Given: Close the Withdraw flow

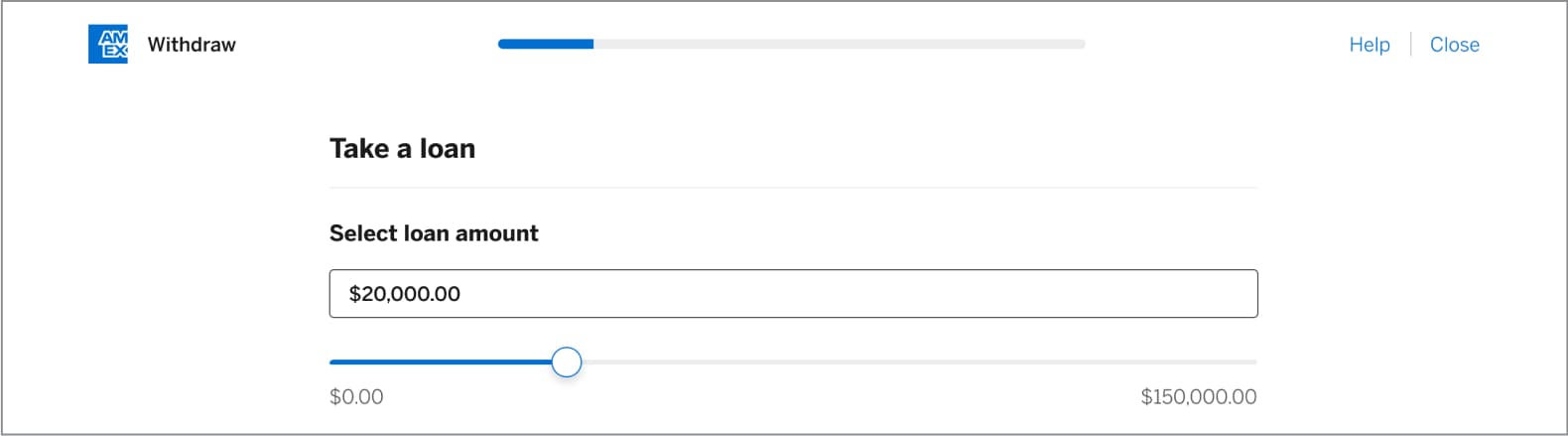Looking at the screenshot, I should pyautogui.click(x=1454, y=45).
